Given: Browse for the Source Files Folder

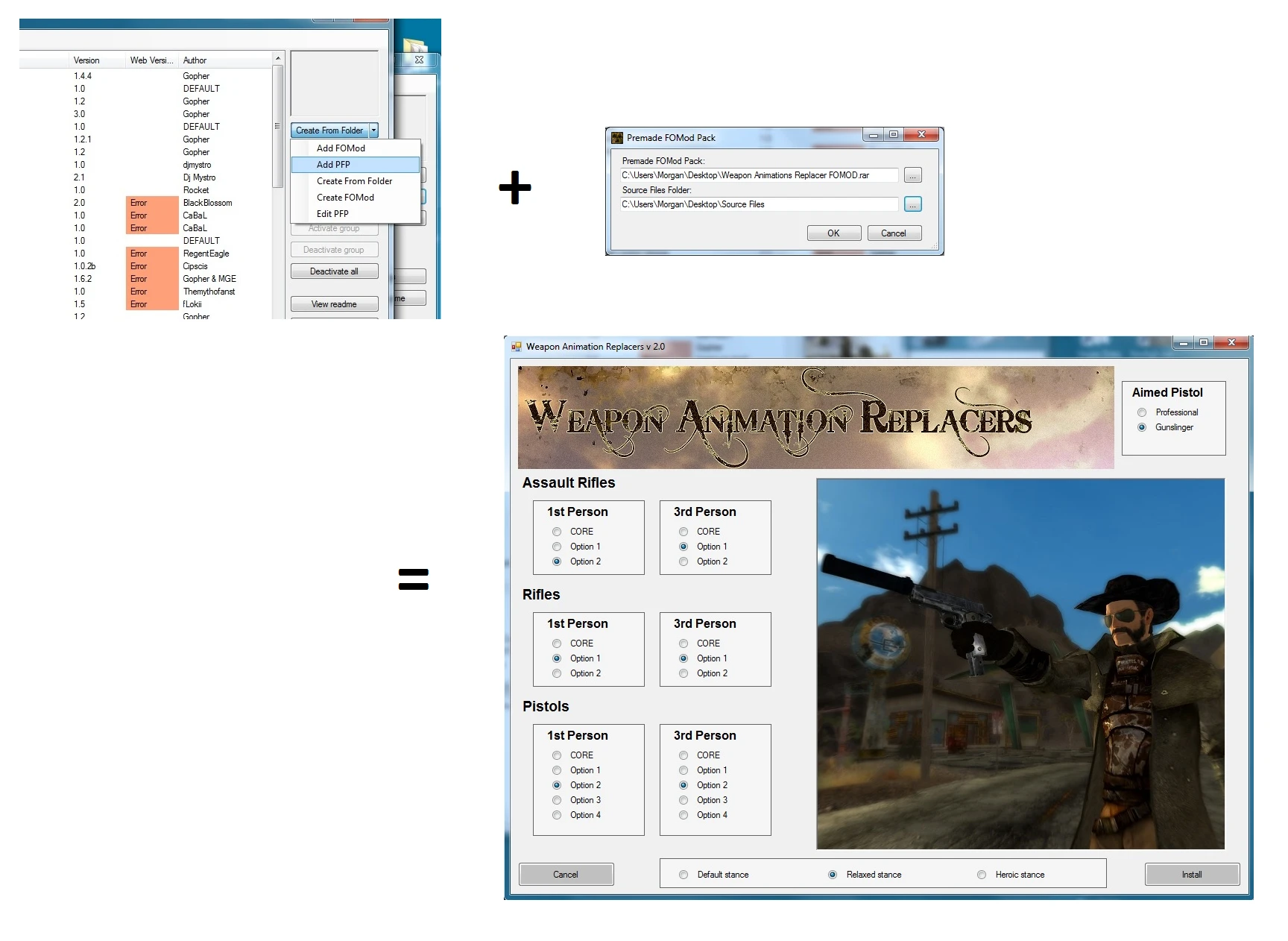Looking at the screenshot, I should coord(912,204).
